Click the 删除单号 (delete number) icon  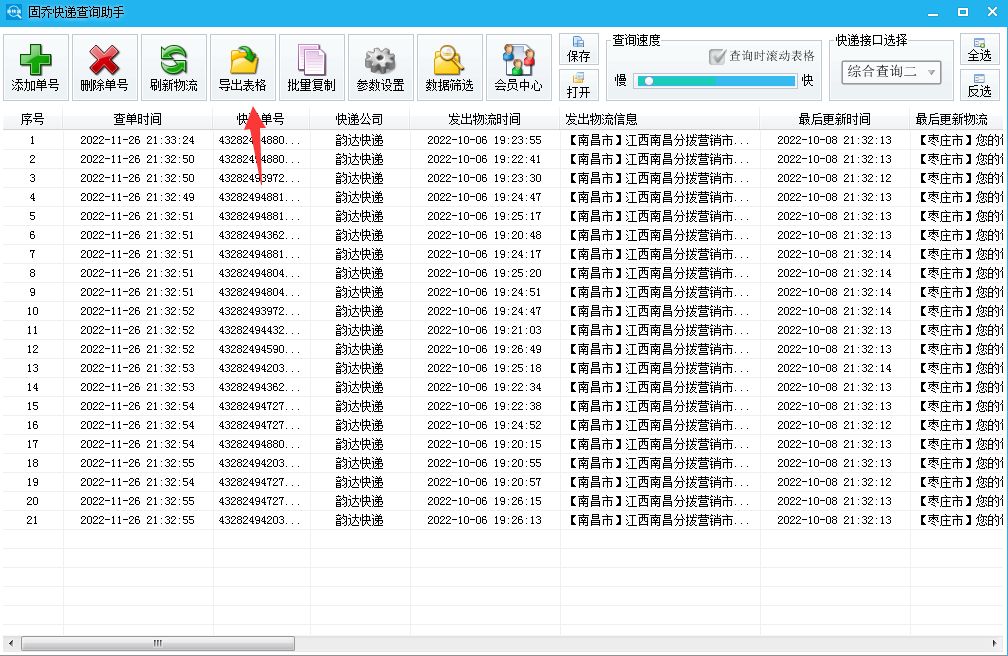[x=102, y=66]
